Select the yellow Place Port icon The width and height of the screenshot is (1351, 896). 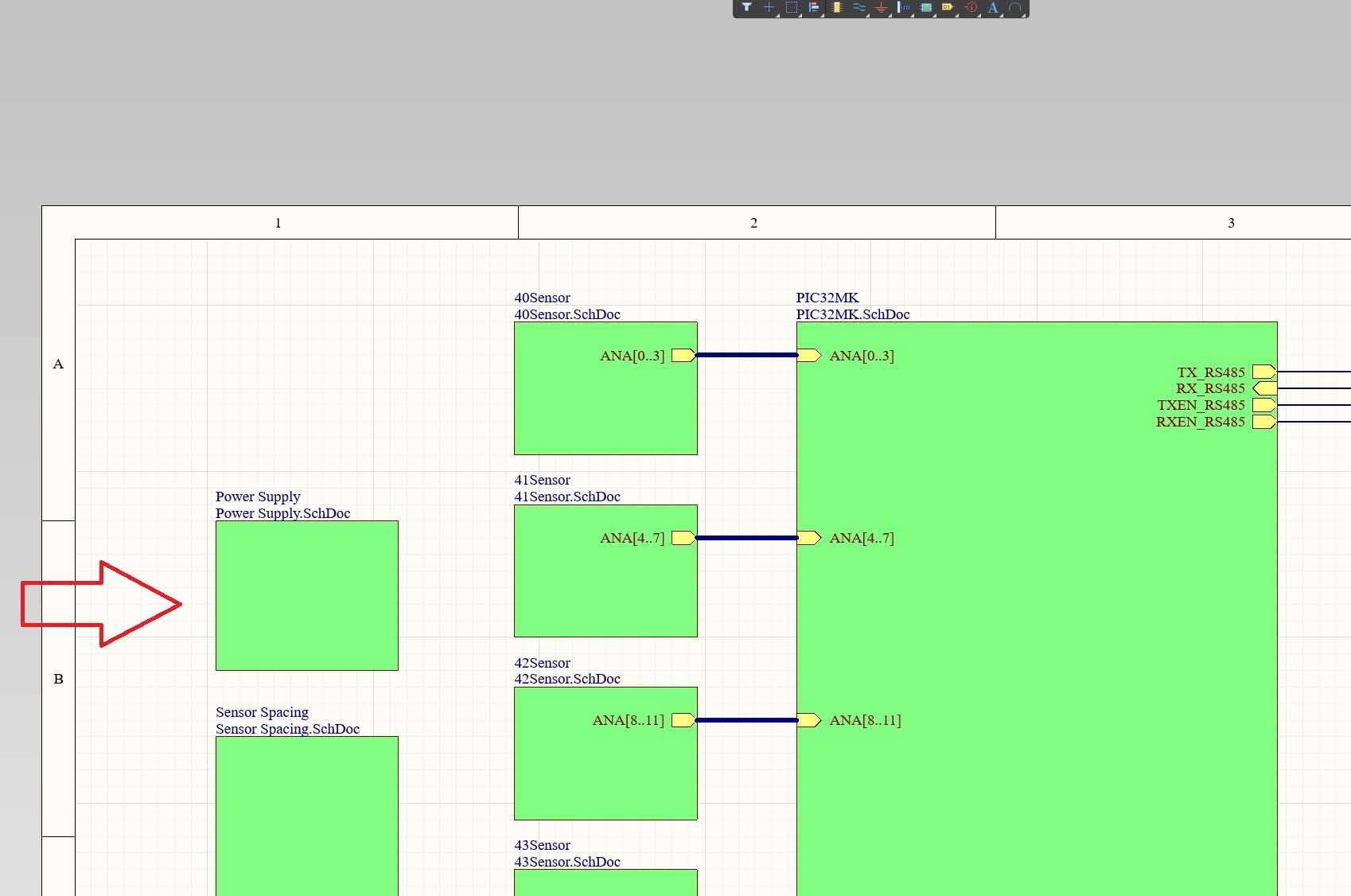pyautogui.click(x=948, y=7)
